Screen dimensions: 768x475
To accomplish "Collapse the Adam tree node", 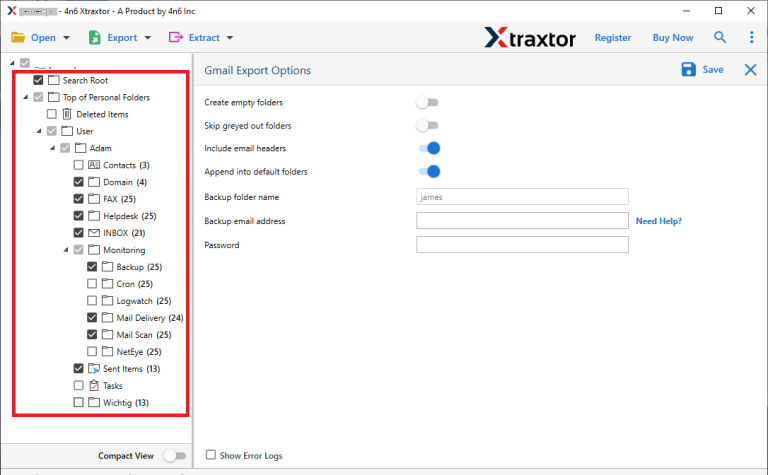I will tap(52, 148).
